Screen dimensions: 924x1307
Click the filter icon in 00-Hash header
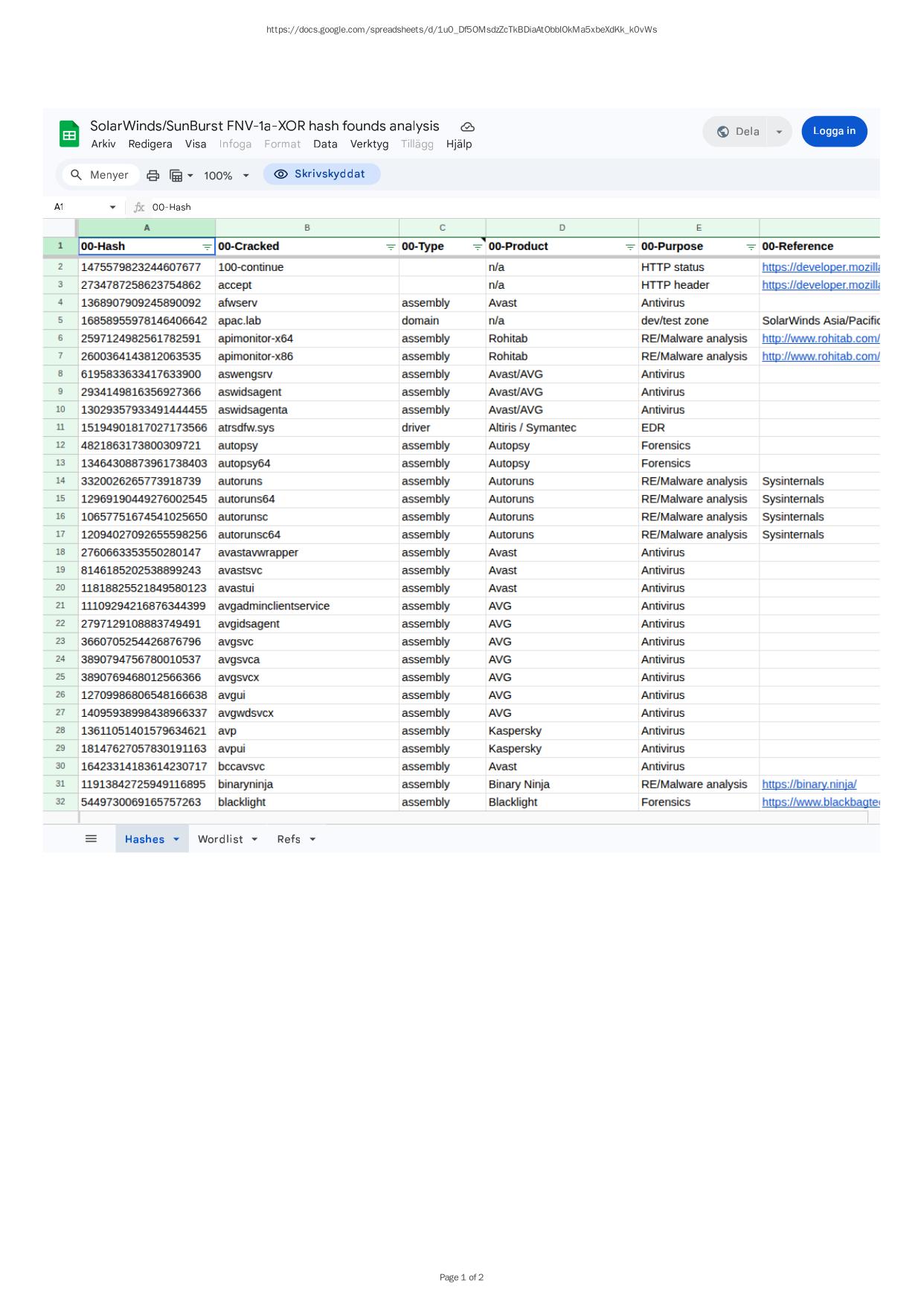point(207,247)
